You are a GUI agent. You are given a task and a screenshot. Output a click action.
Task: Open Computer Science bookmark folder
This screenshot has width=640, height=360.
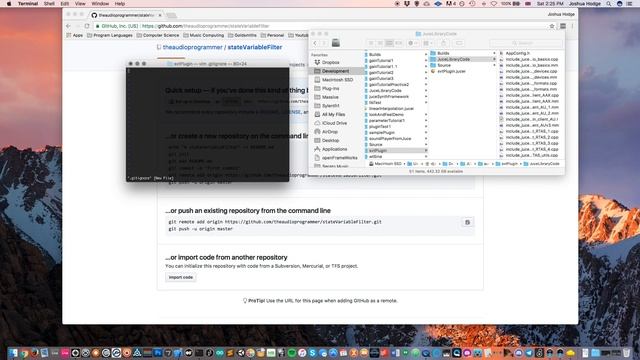tap(158, 35)
